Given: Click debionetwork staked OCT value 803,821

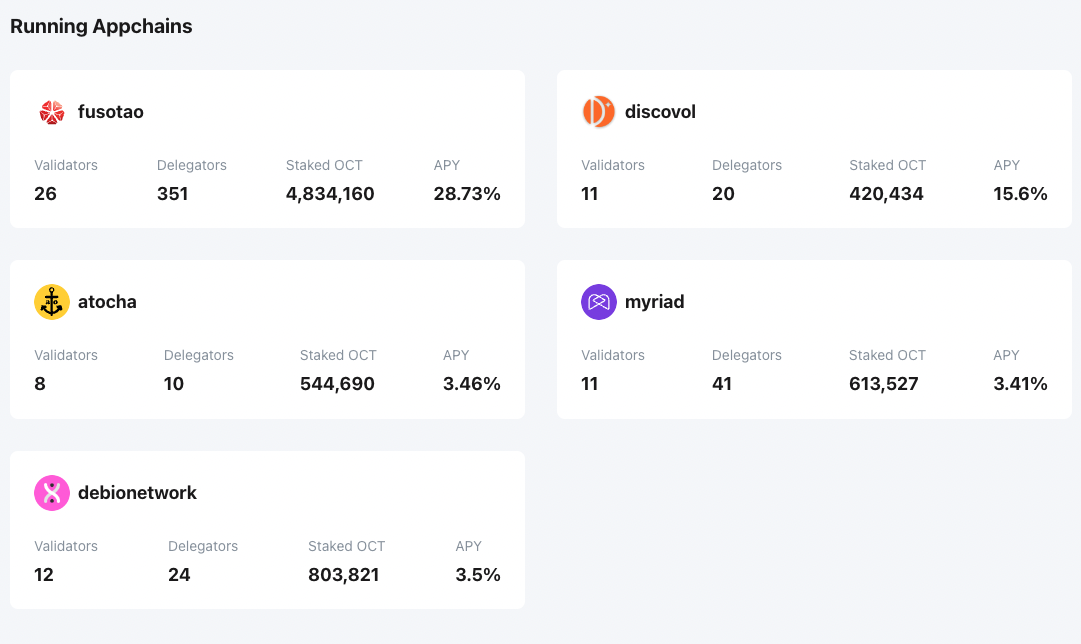Looking at the screenshot, I should click(x=344, y=575).
